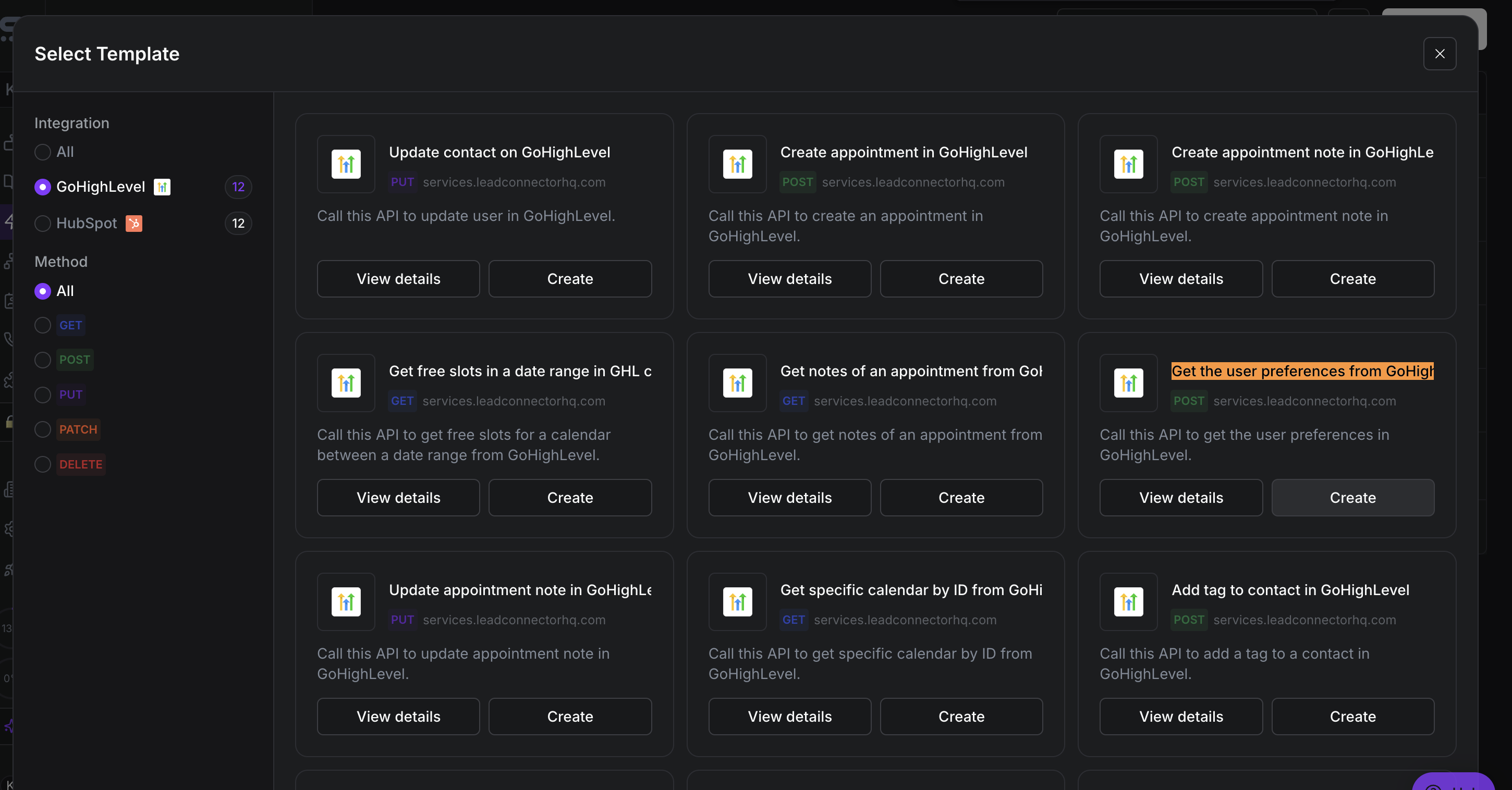This screenshot has width=1512, height=790.
Task: Click the title 'Create appointment in GoHighLevel'
Action: click(x=904, y=153)
